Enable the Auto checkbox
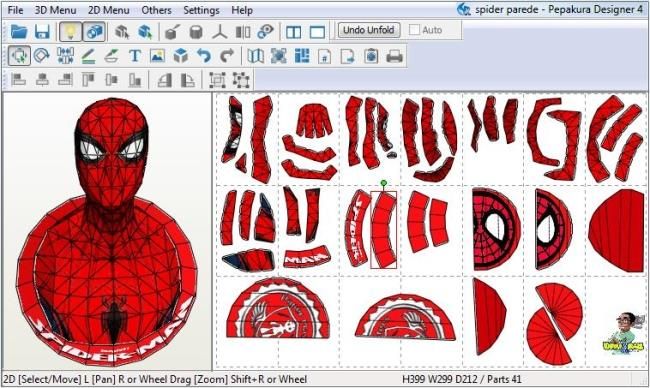The width and height of the screenshot is (650, 388). (x=414, y=30)
